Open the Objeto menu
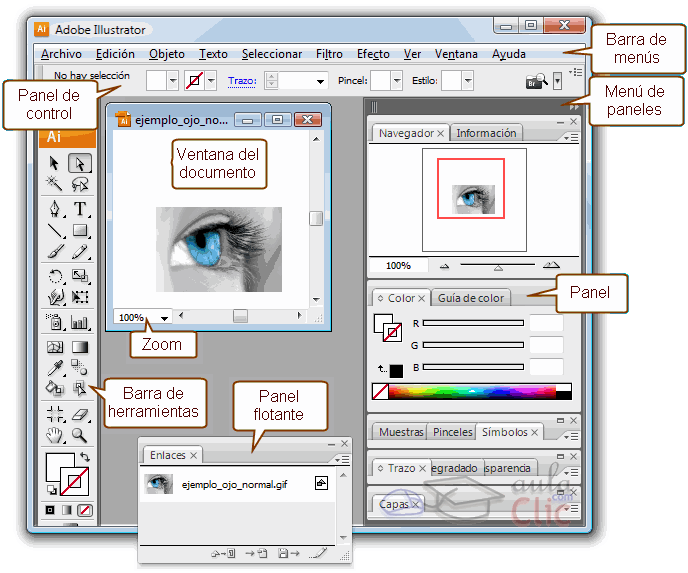688x573 pixels. (x=167, y=54)
